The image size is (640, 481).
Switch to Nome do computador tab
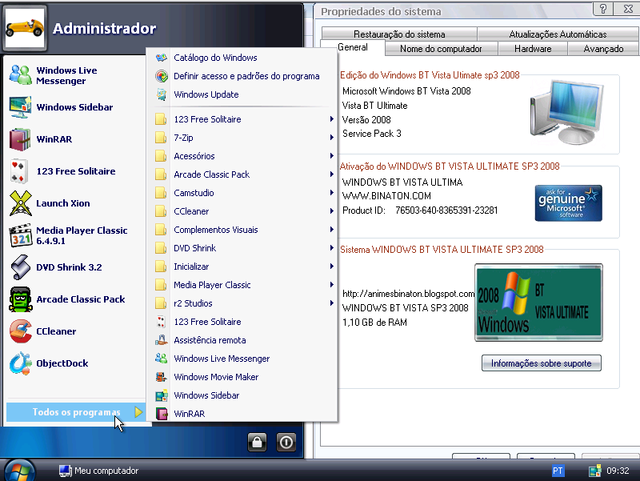[x=441, y=49]
